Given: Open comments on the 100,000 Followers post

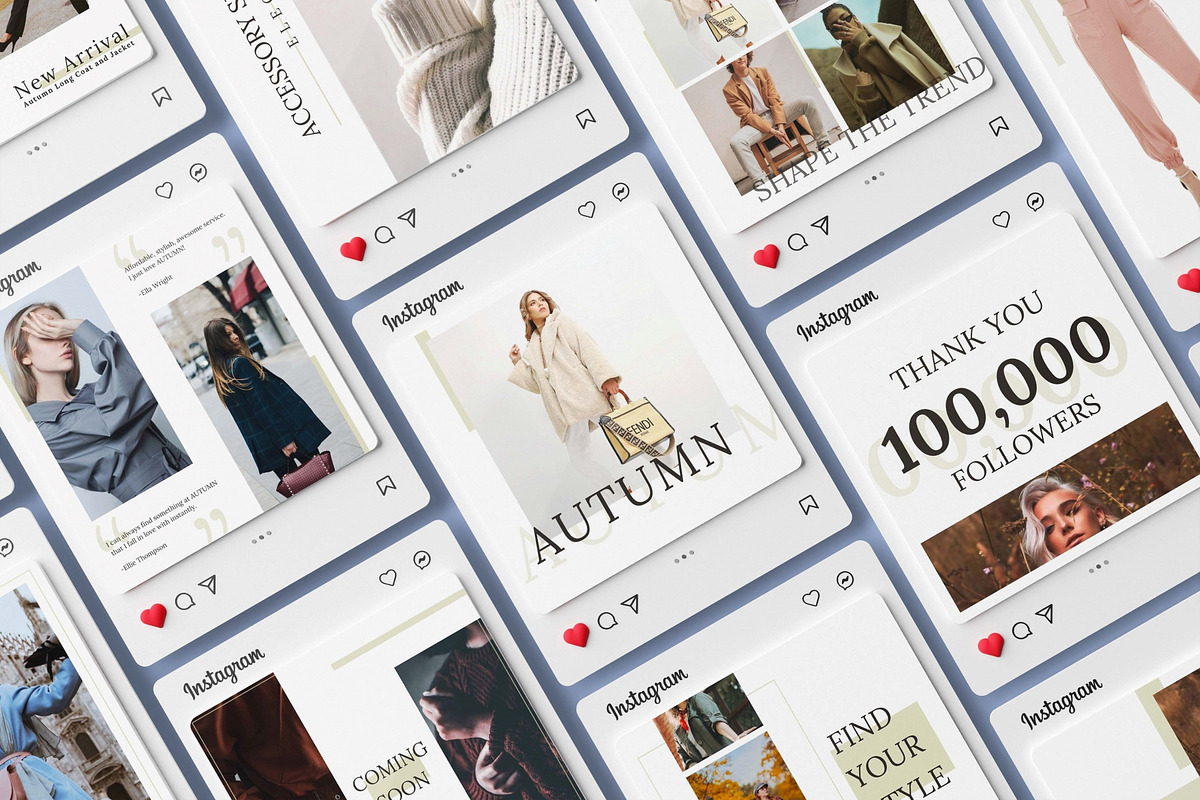Looking at the screenshot, I should pyautogui.click(x=1021, y=630).
